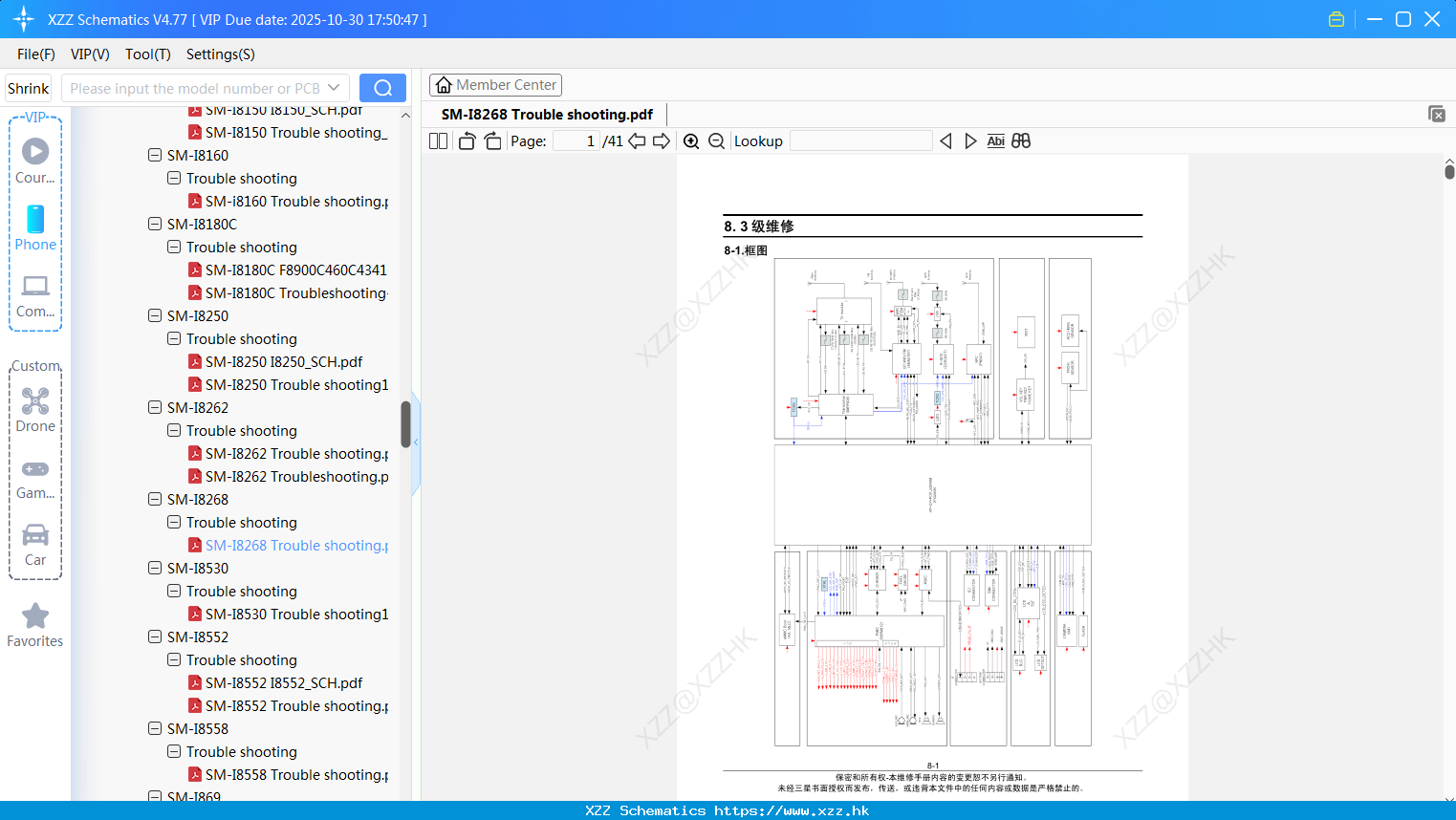Open SM-I8552 Trouble shooting.pdf file
Viewport: 1456px width, 820px height.
click(288, 705)
